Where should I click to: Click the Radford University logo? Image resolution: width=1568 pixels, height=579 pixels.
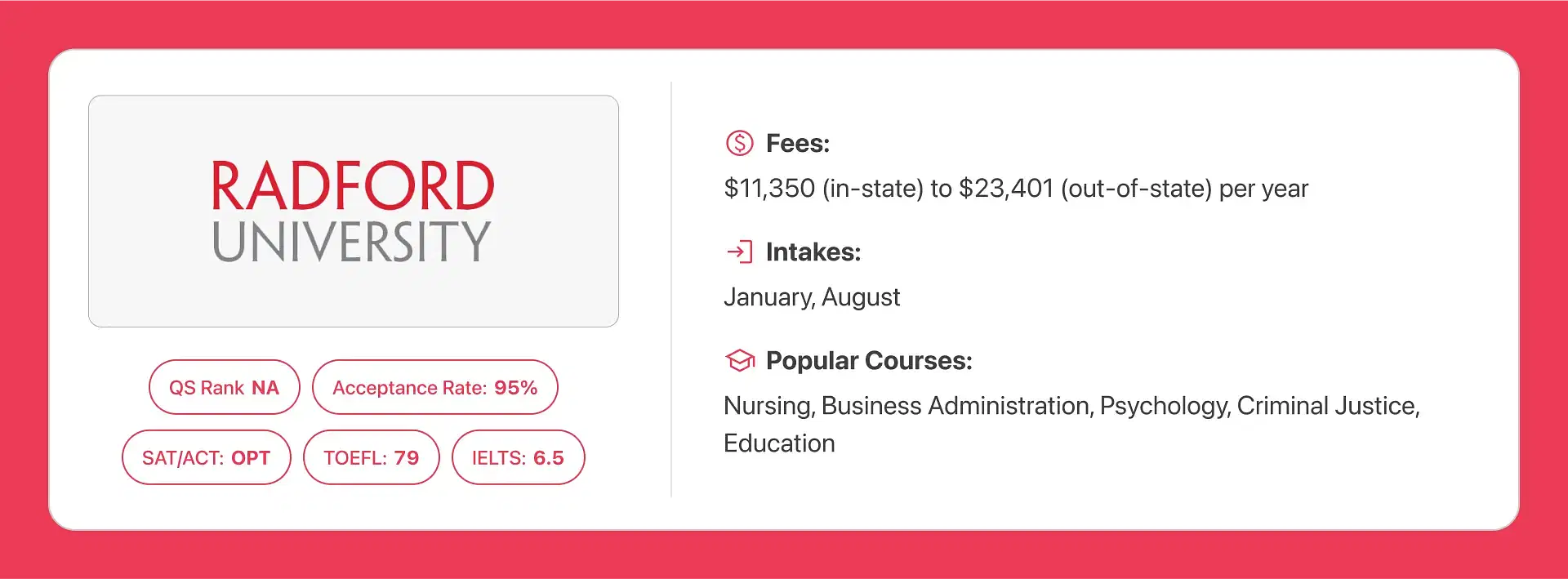[353, 211]
